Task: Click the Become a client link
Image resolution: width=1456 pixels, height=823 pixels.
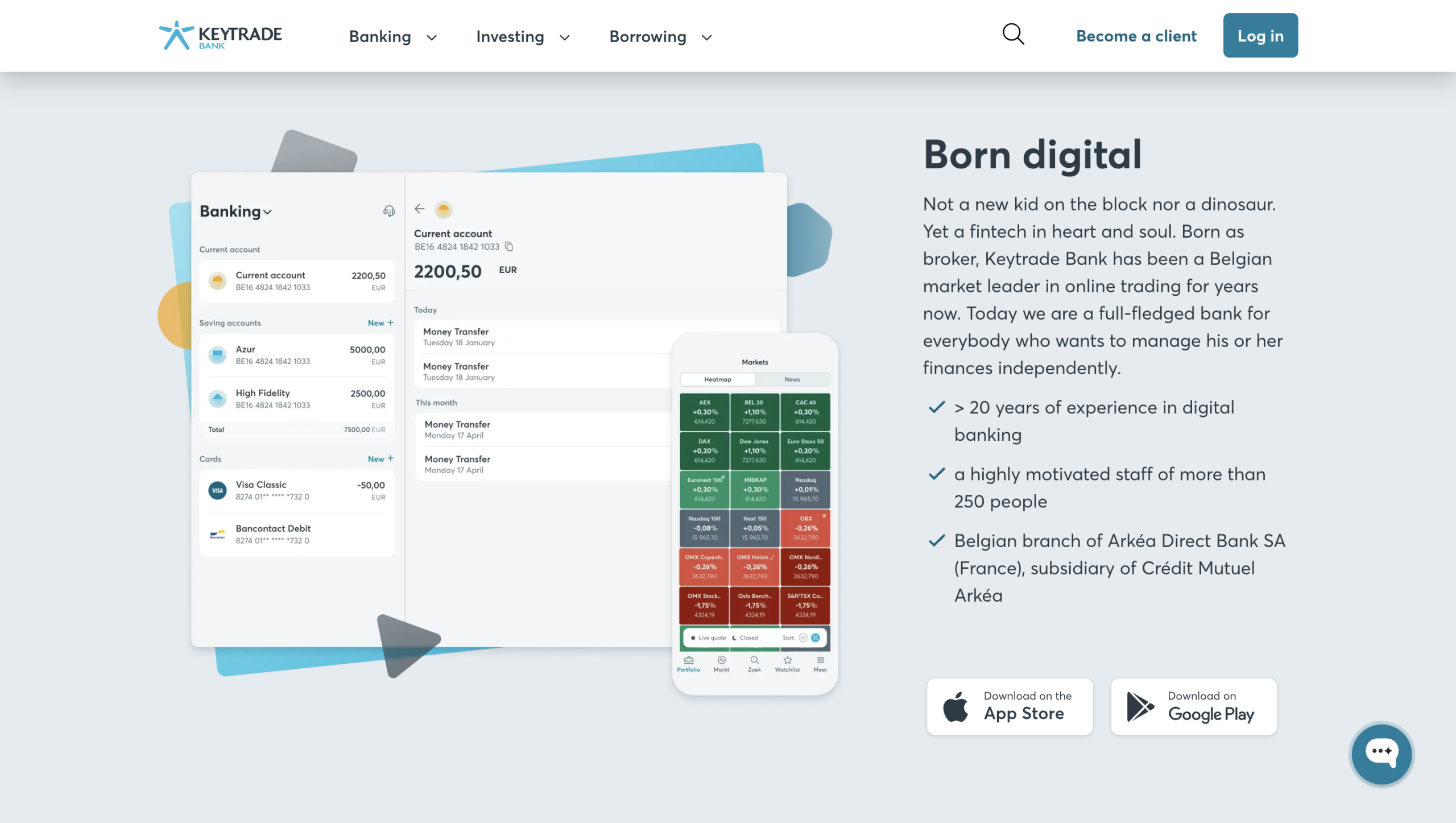Action: 1136,36
